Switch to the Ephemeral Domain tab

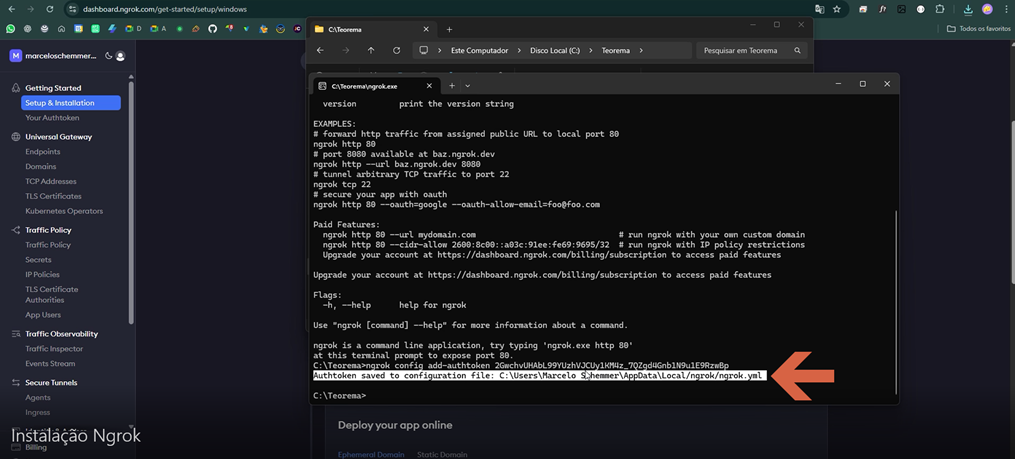[371, 455]
